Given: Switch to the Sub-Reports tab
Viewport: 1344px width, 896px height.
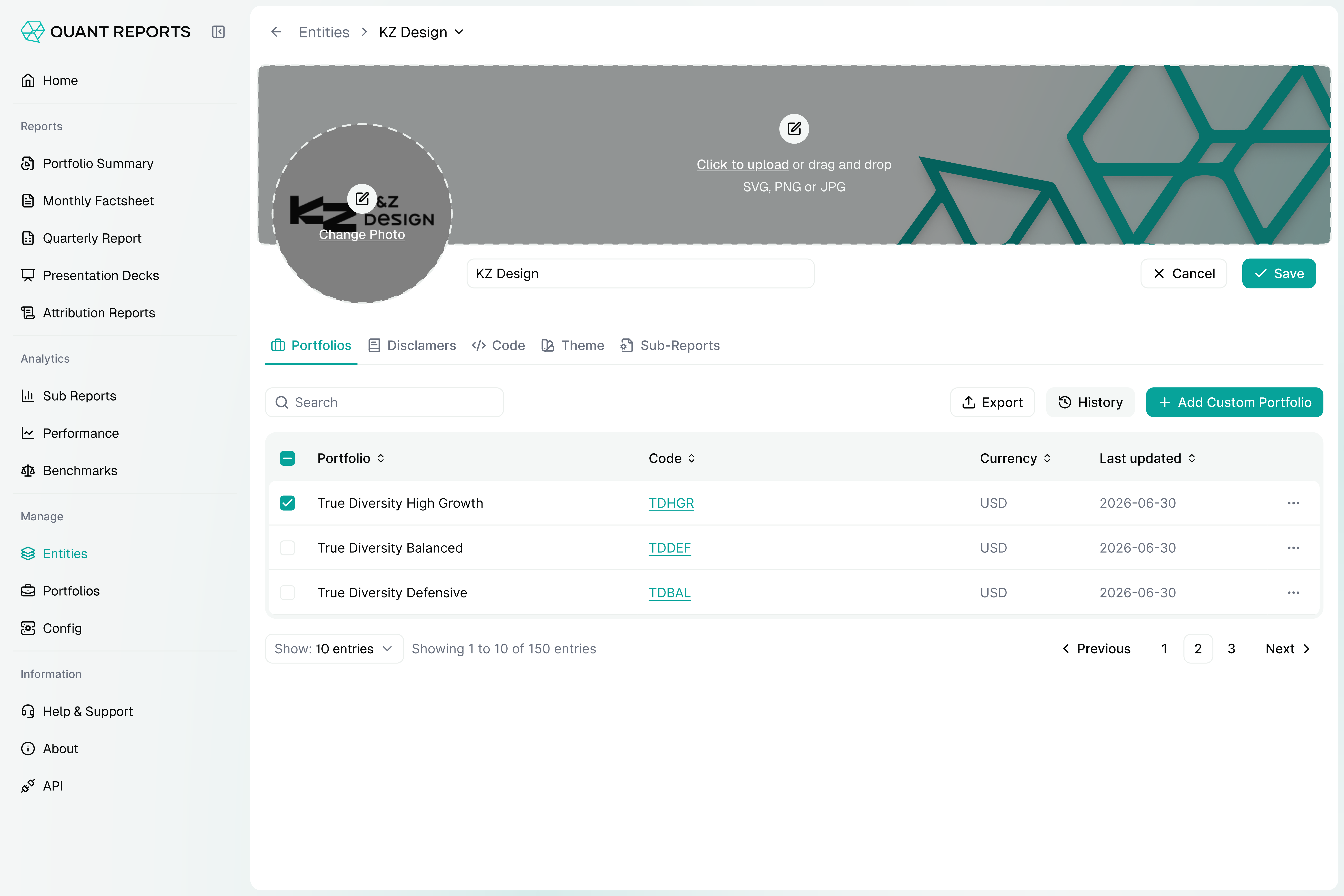Looking at the screenshot, I should [670, 345].
